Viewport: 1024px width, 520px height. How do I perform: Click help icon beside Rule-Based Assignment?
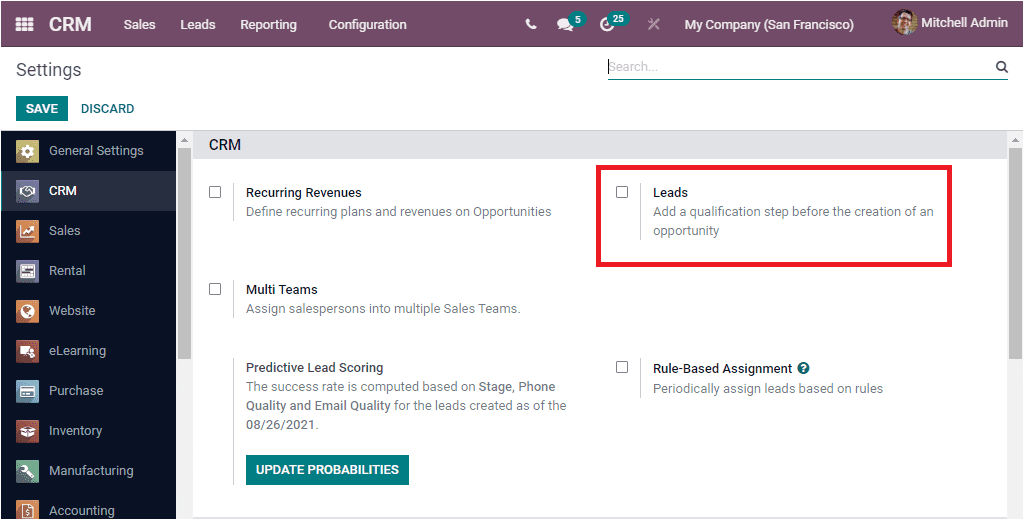tap(804, 368)
